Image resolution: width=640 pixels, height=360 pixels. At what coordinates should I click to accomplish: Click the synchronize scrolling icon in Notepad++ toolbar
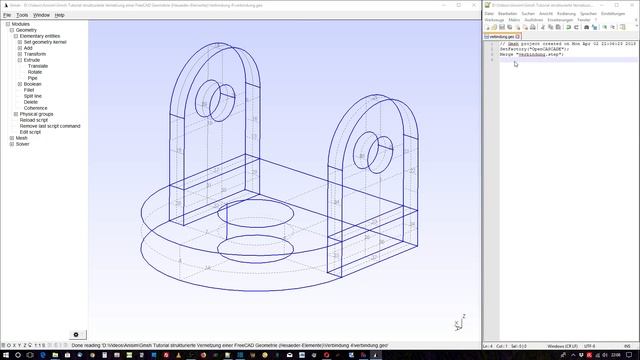[622, 27]
